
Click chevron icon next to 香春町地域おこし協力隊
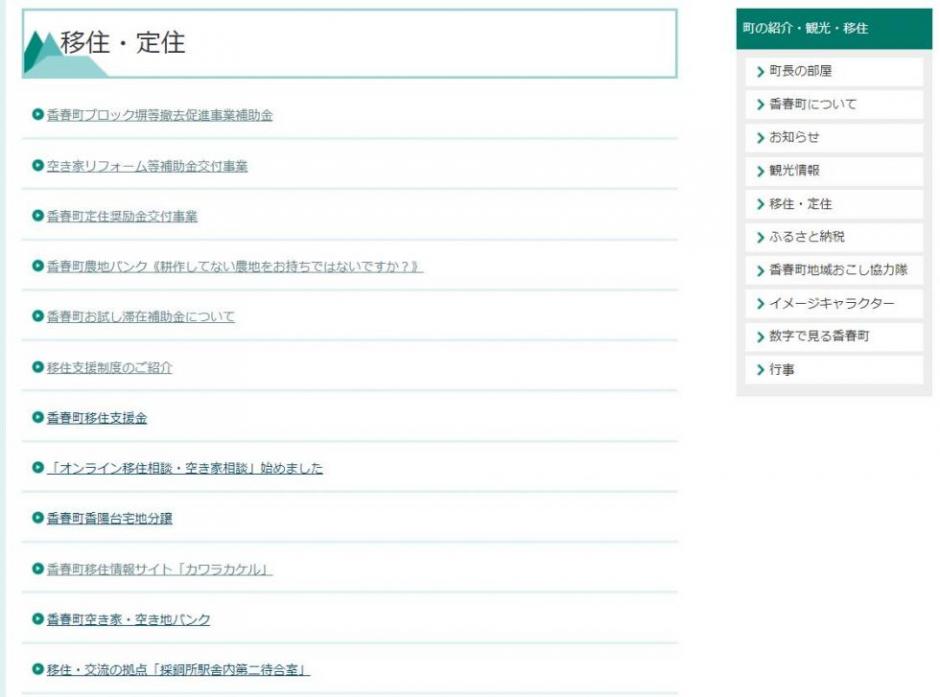[x=760, y=271]
